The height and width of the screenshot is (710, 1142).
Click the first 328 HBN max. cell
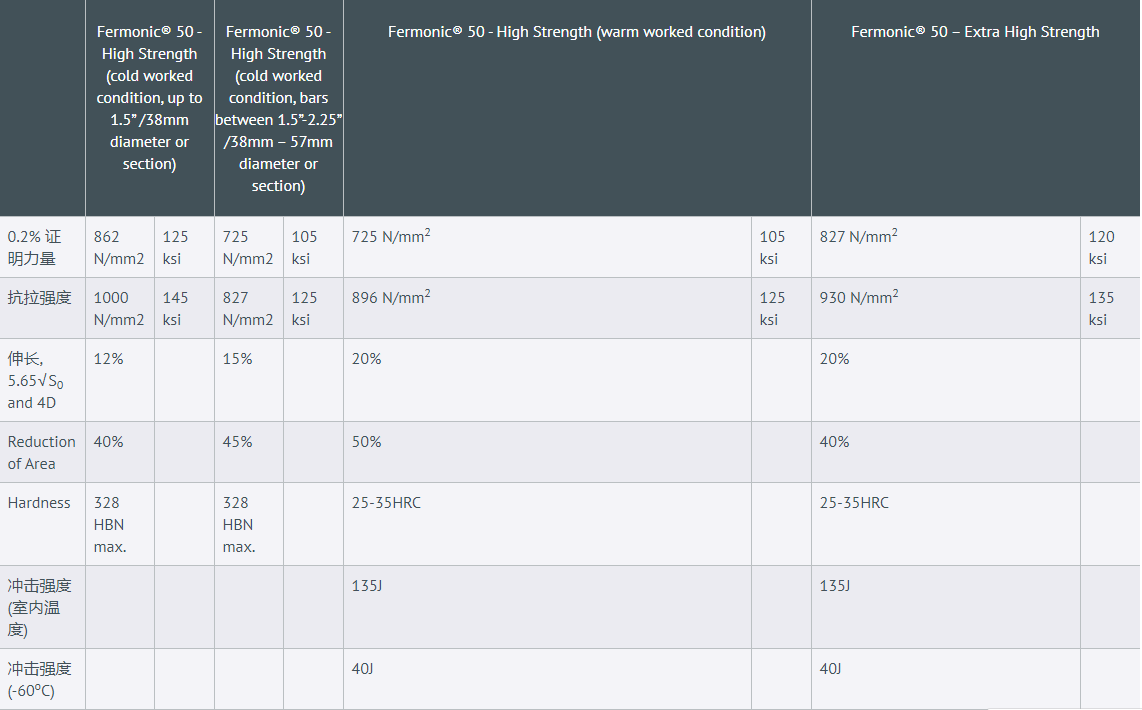(110, 524)
